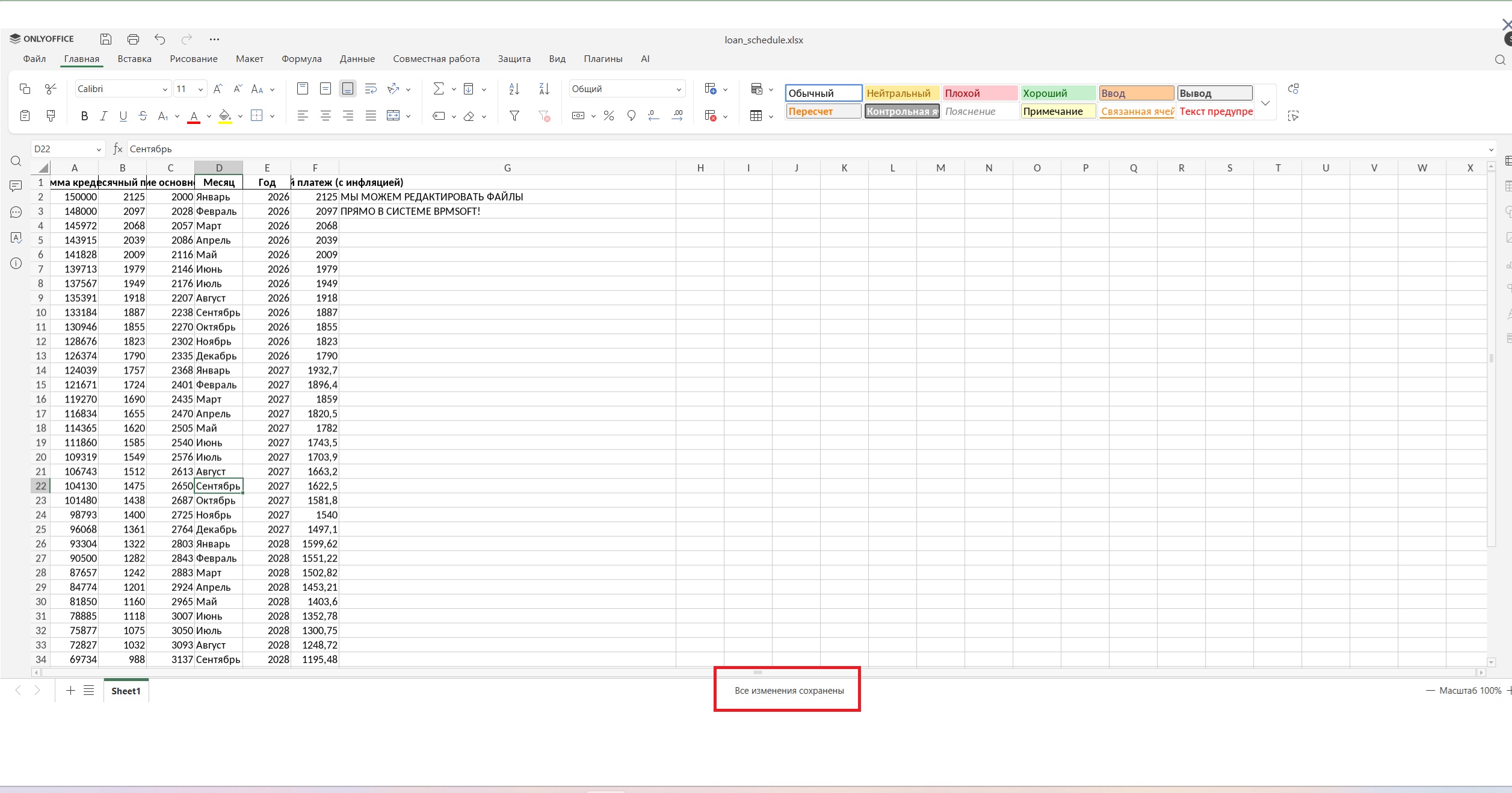
Task: Insert AutoSum with the sigma icon
Action: [x=438, y=88]
